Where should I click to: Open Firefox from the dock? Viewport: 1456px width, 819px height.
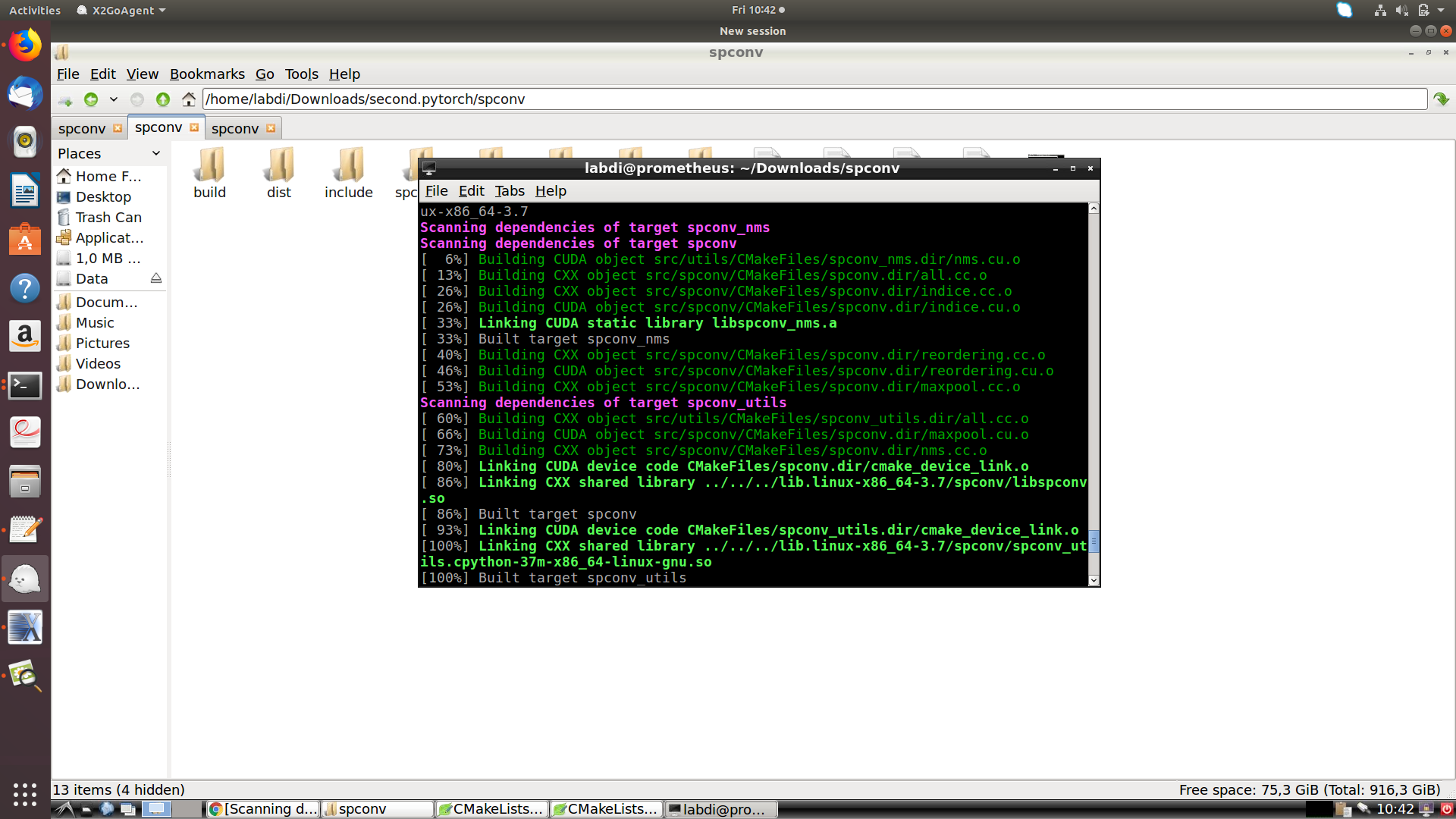[25, 45]
